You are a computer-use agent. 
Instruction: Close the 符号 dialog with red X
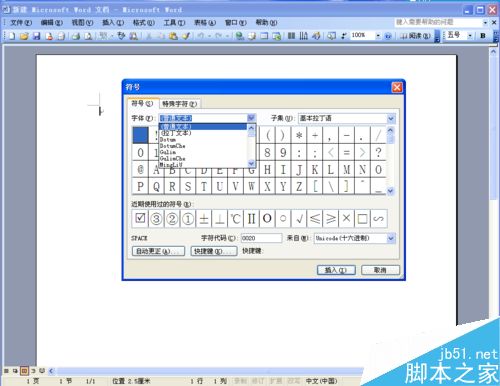(397, 87)
